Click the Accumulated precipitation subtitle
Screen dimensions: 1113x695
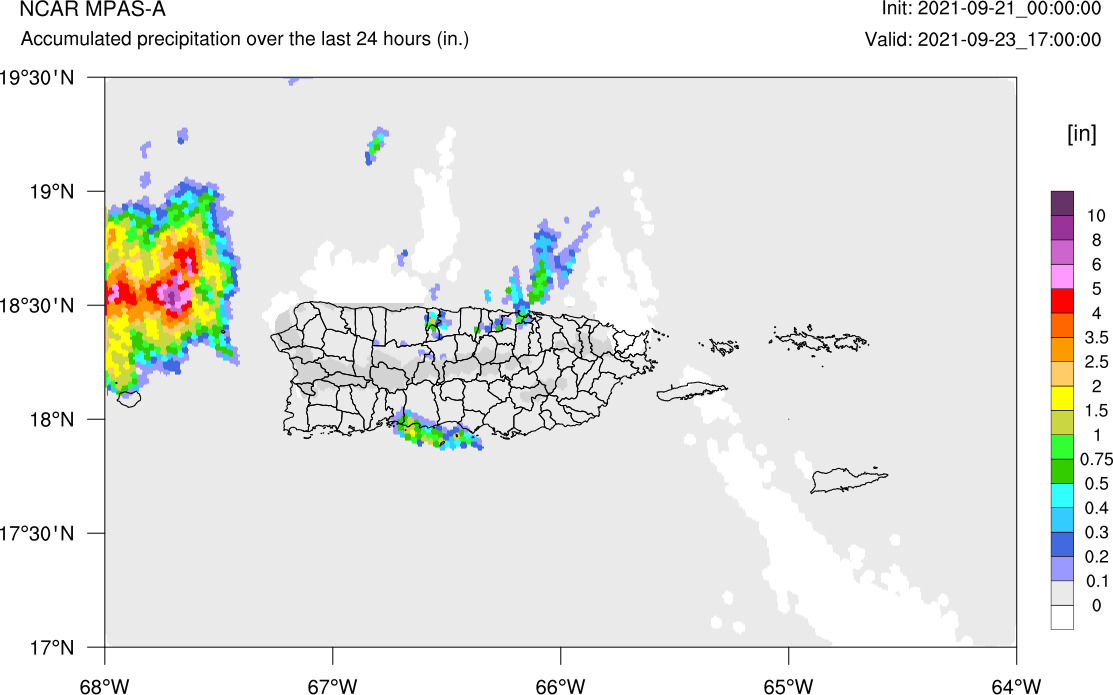click(x=245, y=38)
